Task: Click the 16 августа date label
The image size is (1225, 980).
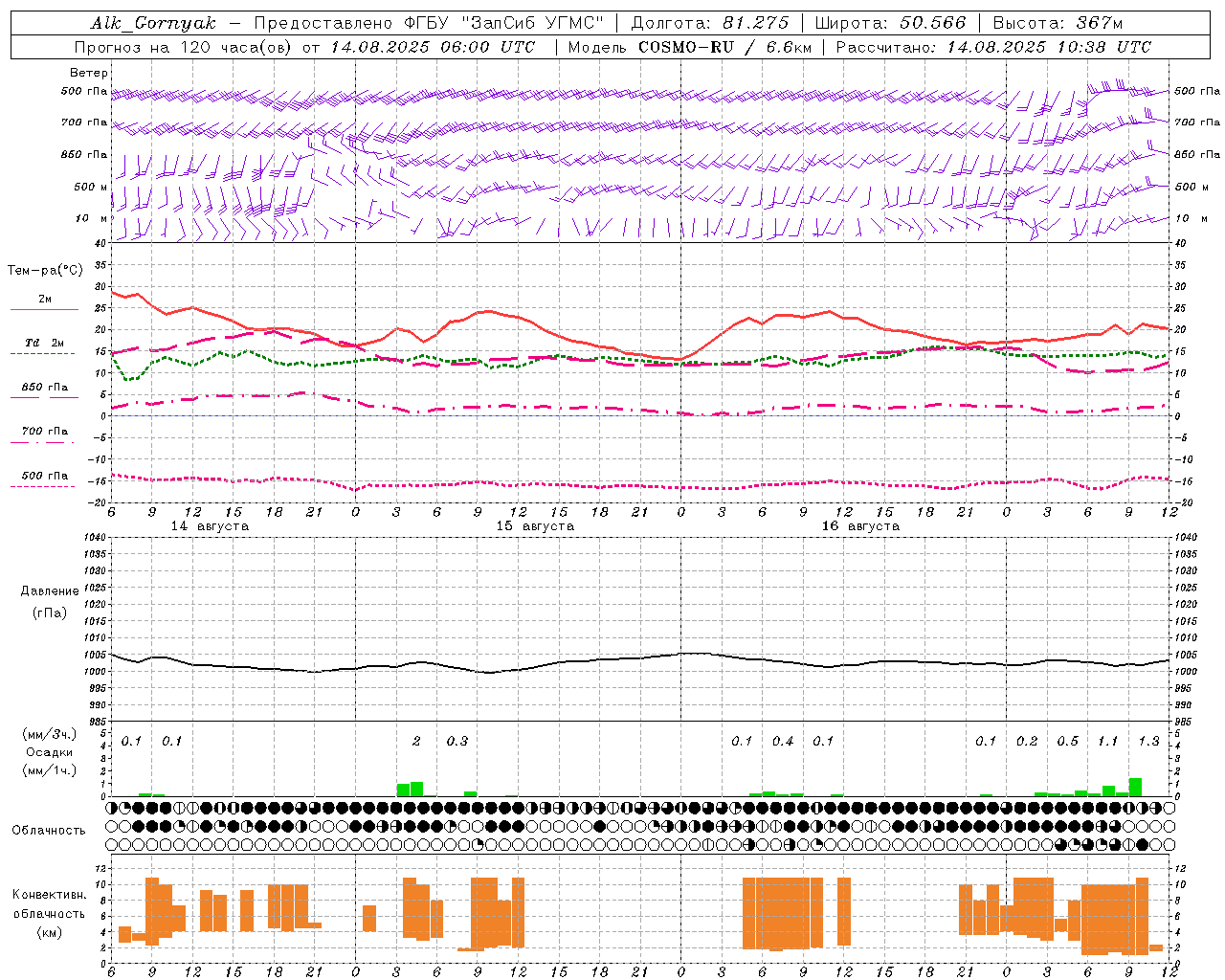Action: coord(860,526)
